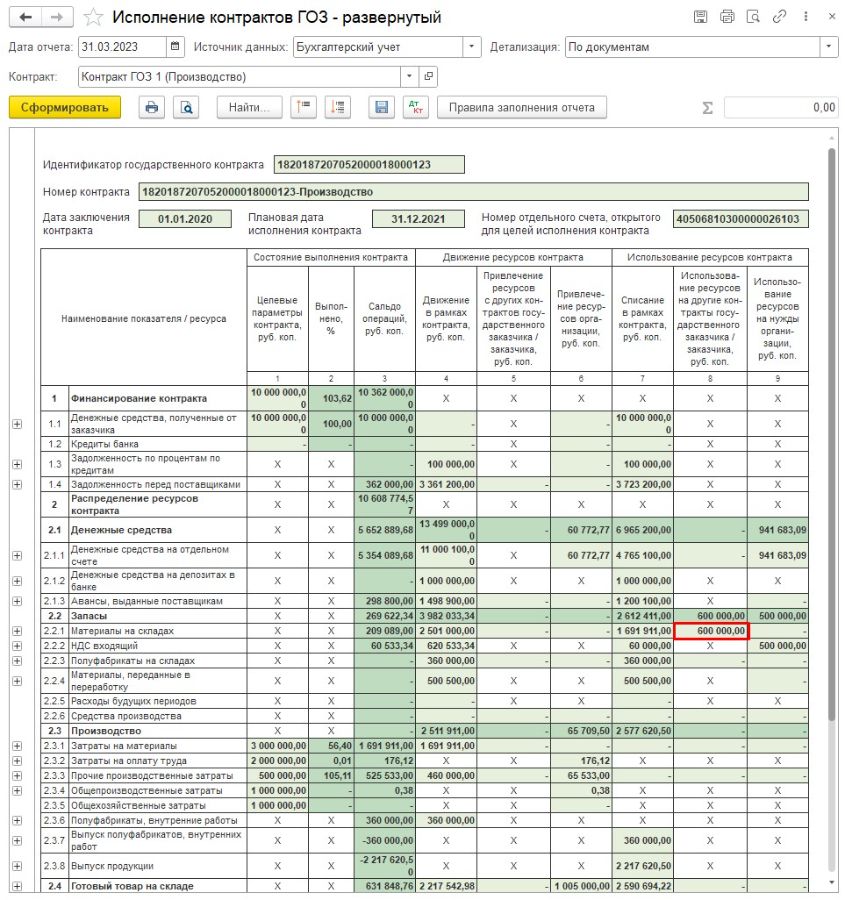Click the Дт/Кт postings toolbar icon

click(x=416, y=107)
